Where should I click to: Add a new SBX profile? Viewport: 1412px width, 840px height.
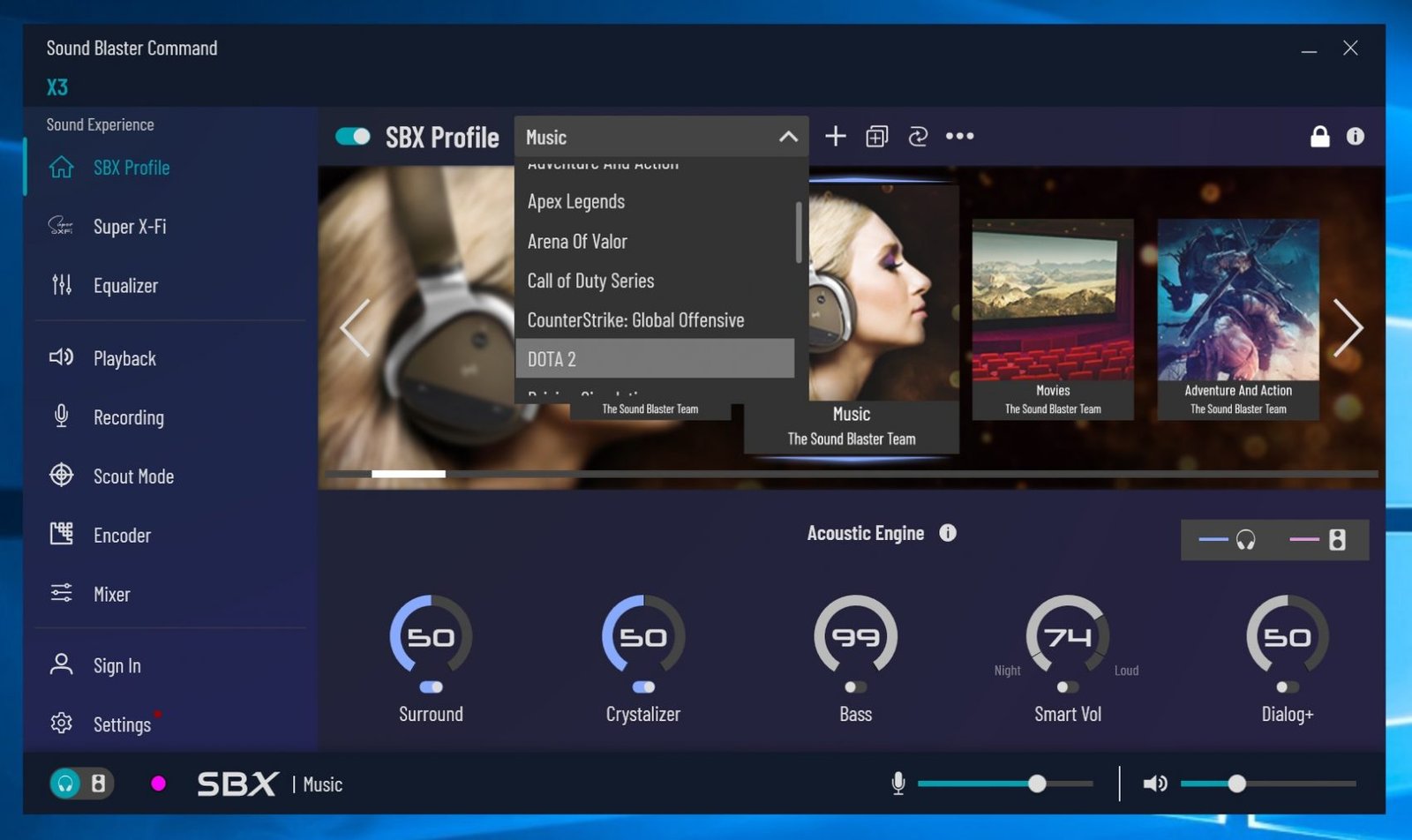(x=835, y=136)
